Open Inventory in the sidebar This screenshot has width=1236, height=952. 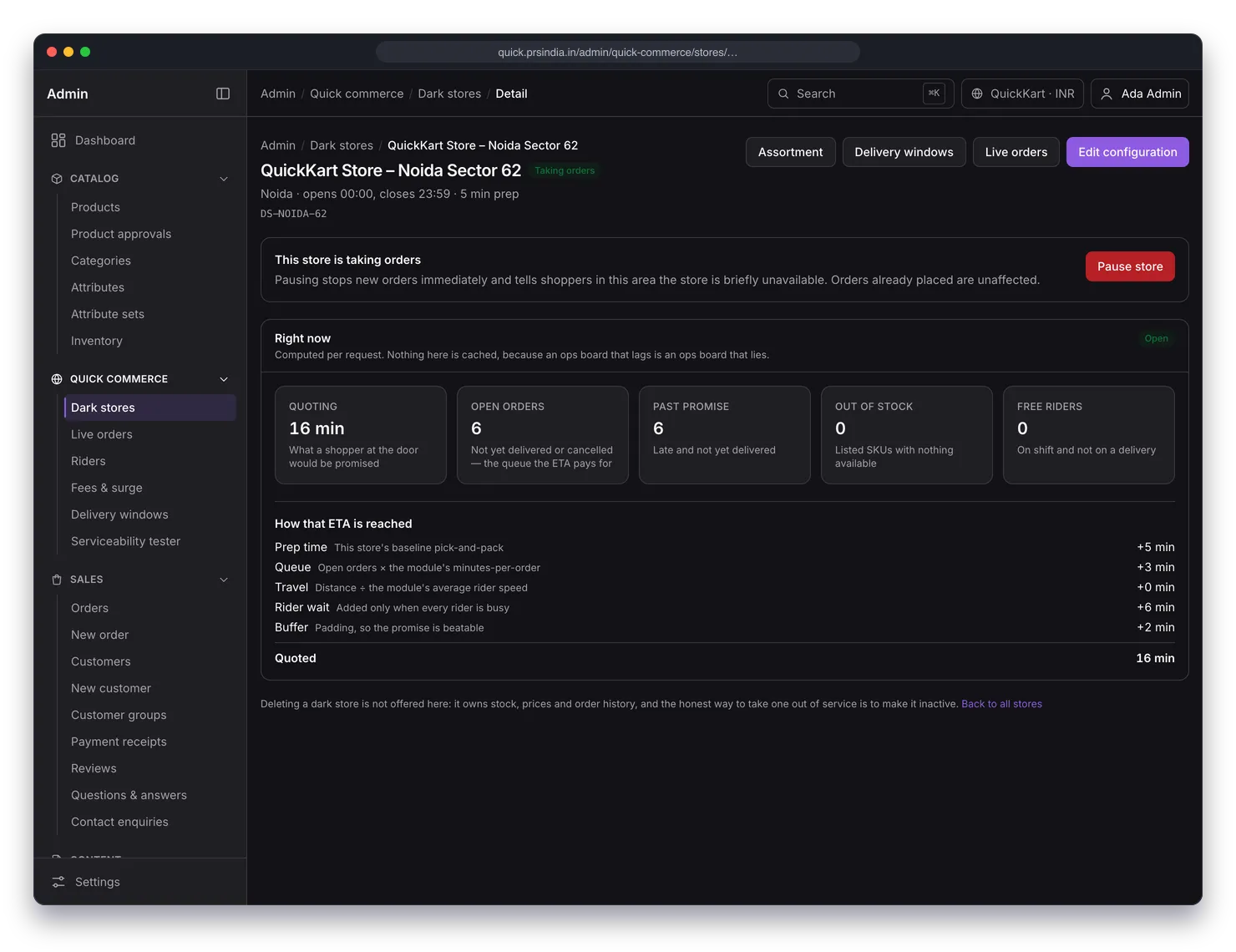point(150,341)
